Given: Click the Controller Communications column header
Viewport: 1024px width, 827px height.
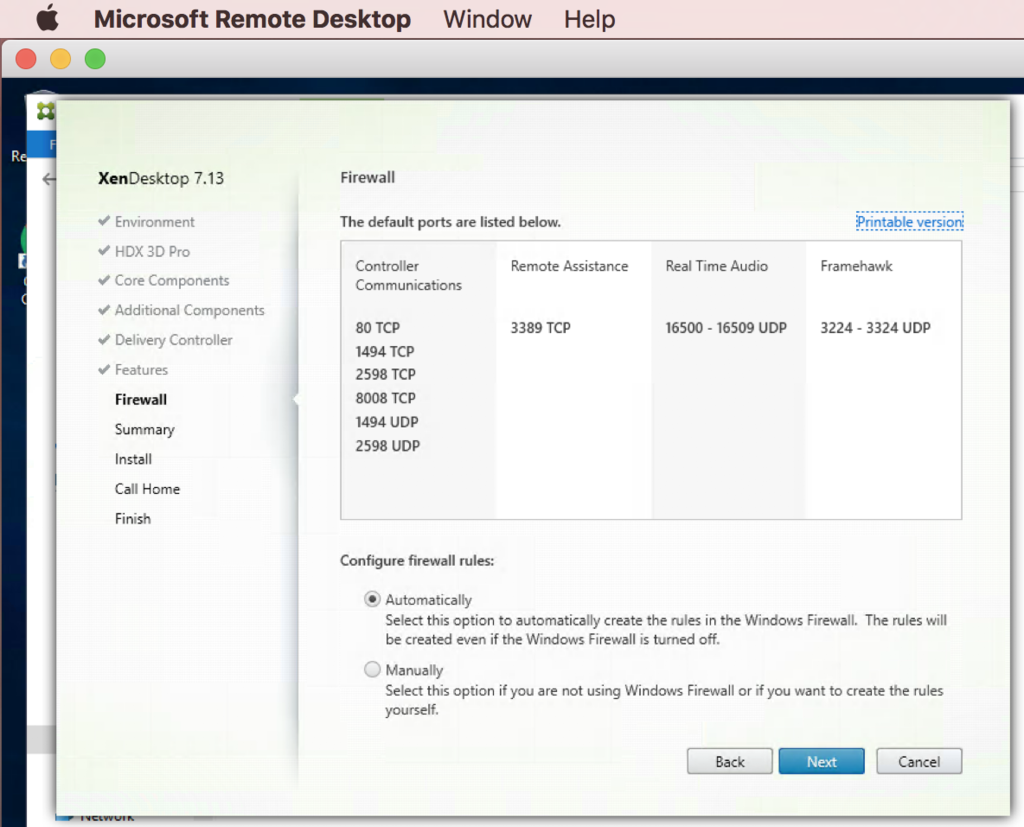Looking at the screenshot, I should click(408, 276).
